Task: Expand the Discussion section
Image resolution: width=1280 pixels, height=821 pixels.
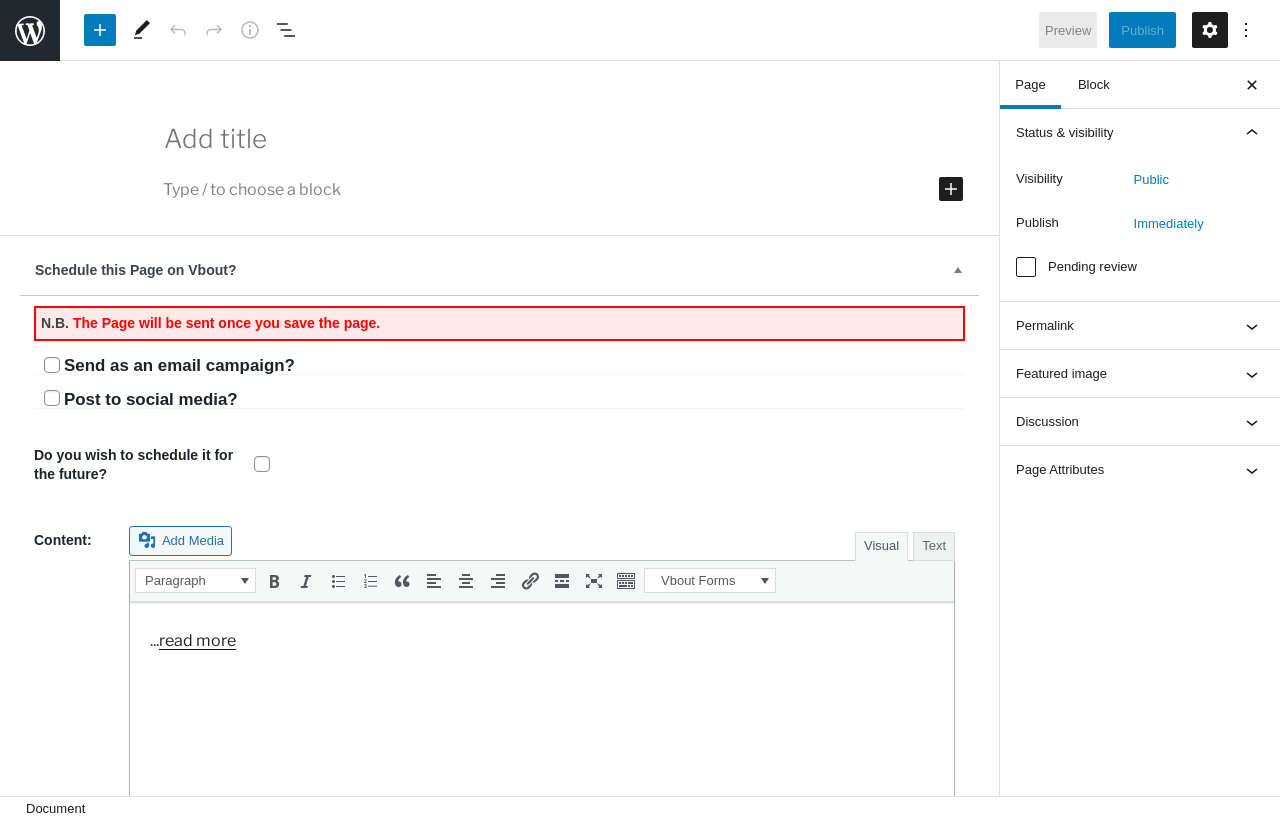Action: 1140,422
